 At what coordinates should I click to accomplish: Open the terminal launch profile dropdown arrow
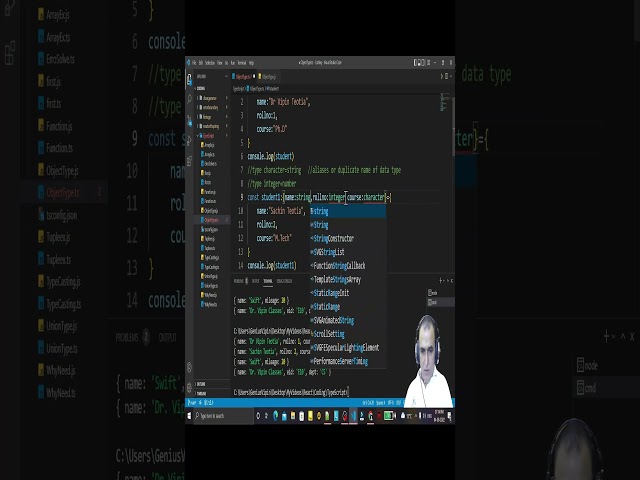(x=444, y=280)
